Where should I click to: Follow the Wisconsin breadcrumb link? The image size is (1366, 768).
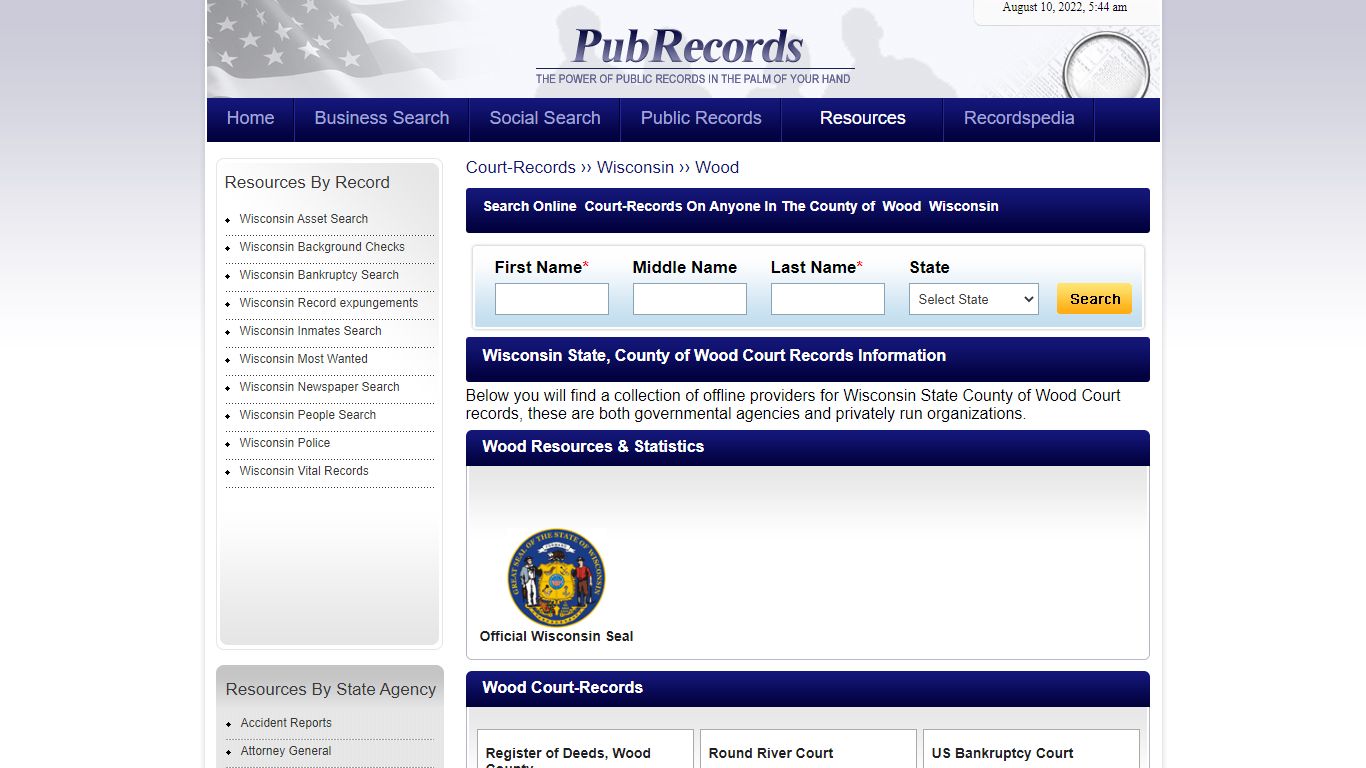pyautogui.click(x=635, y=167)
